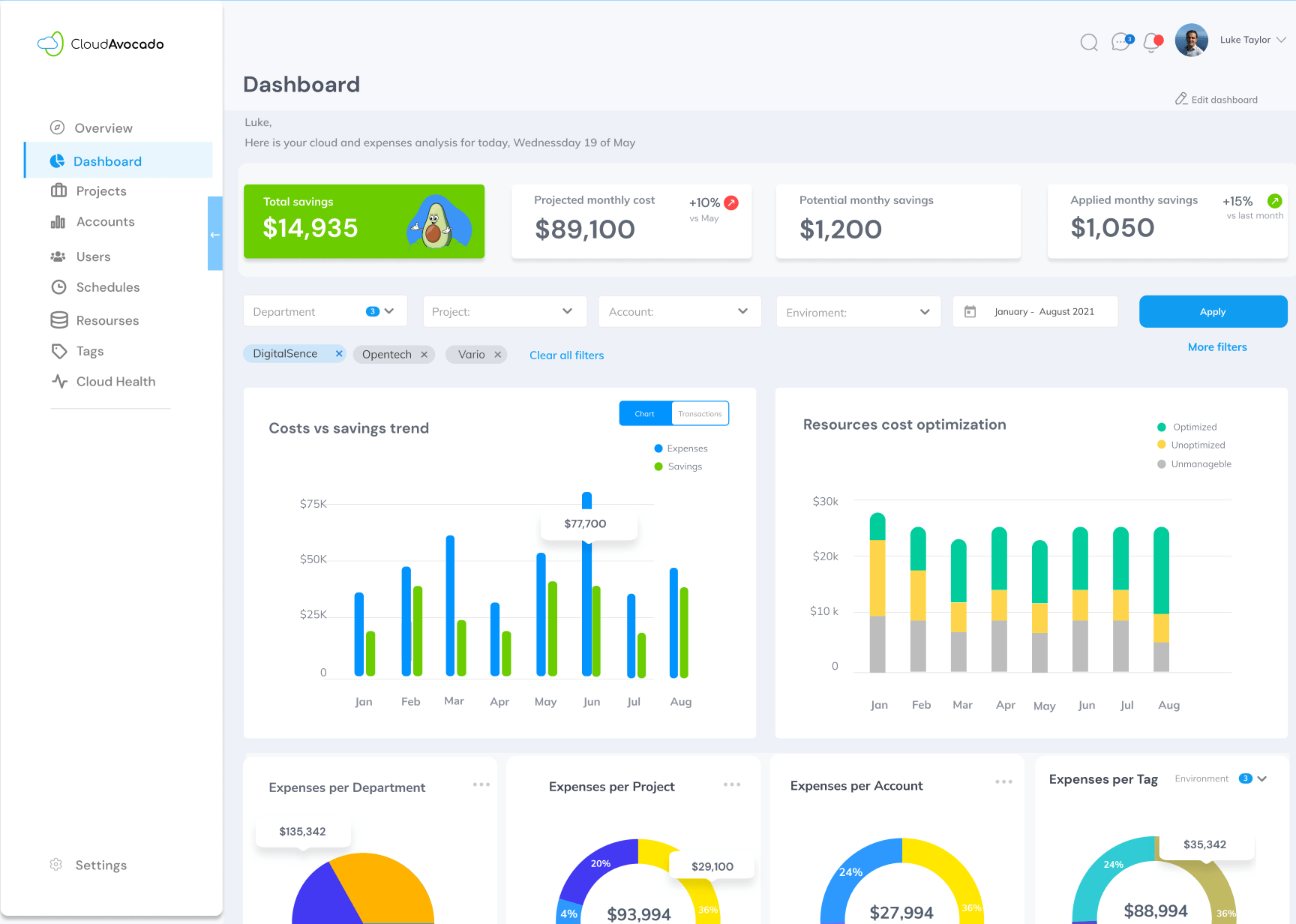This screenshot has width=1296, height=924.
Task: Click the search magnifier icon
Action: click(1089, 42)
